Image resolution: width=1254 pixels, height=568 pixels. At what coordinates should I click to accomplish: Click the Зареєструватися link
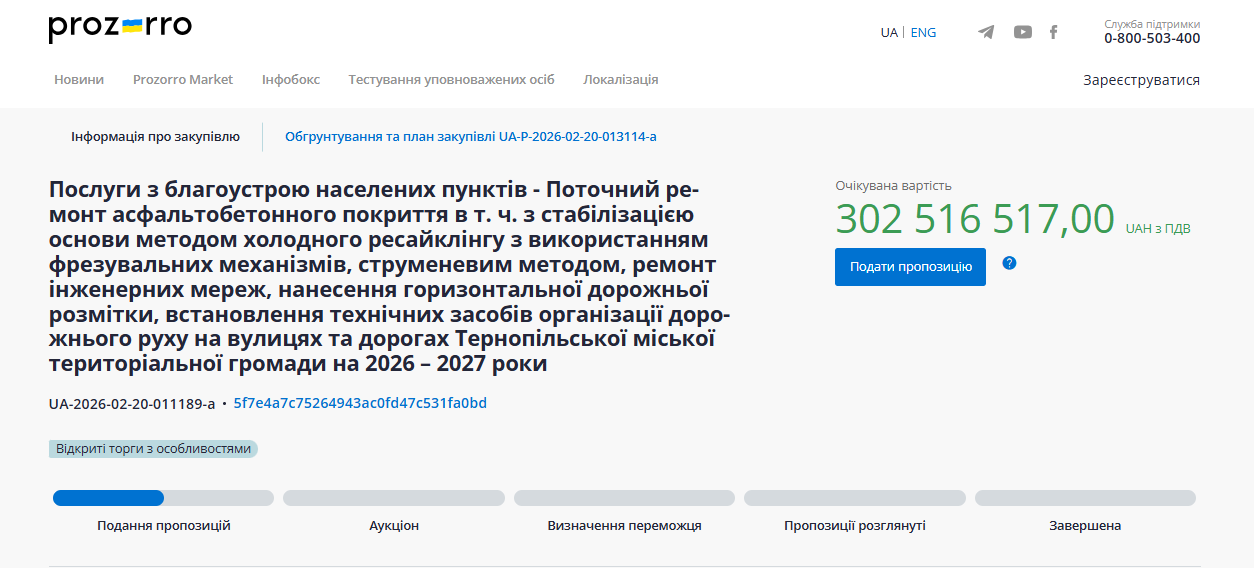[1141, 80]
